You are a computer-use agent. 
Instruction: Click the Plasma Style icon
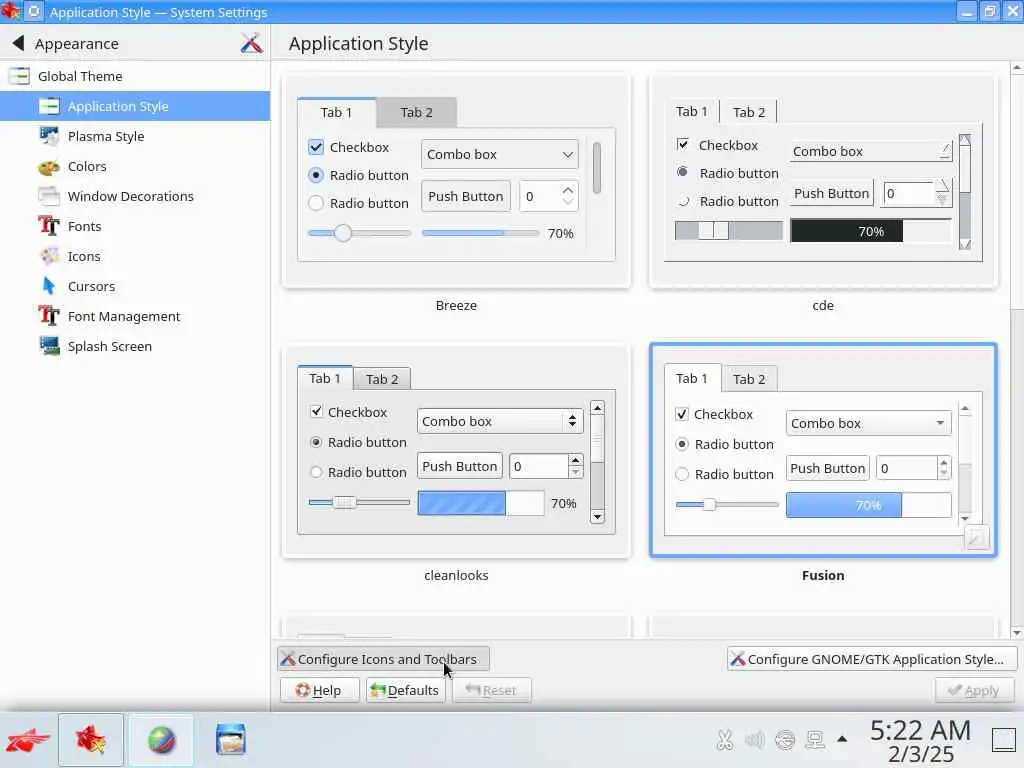click(x=49, y=136)
